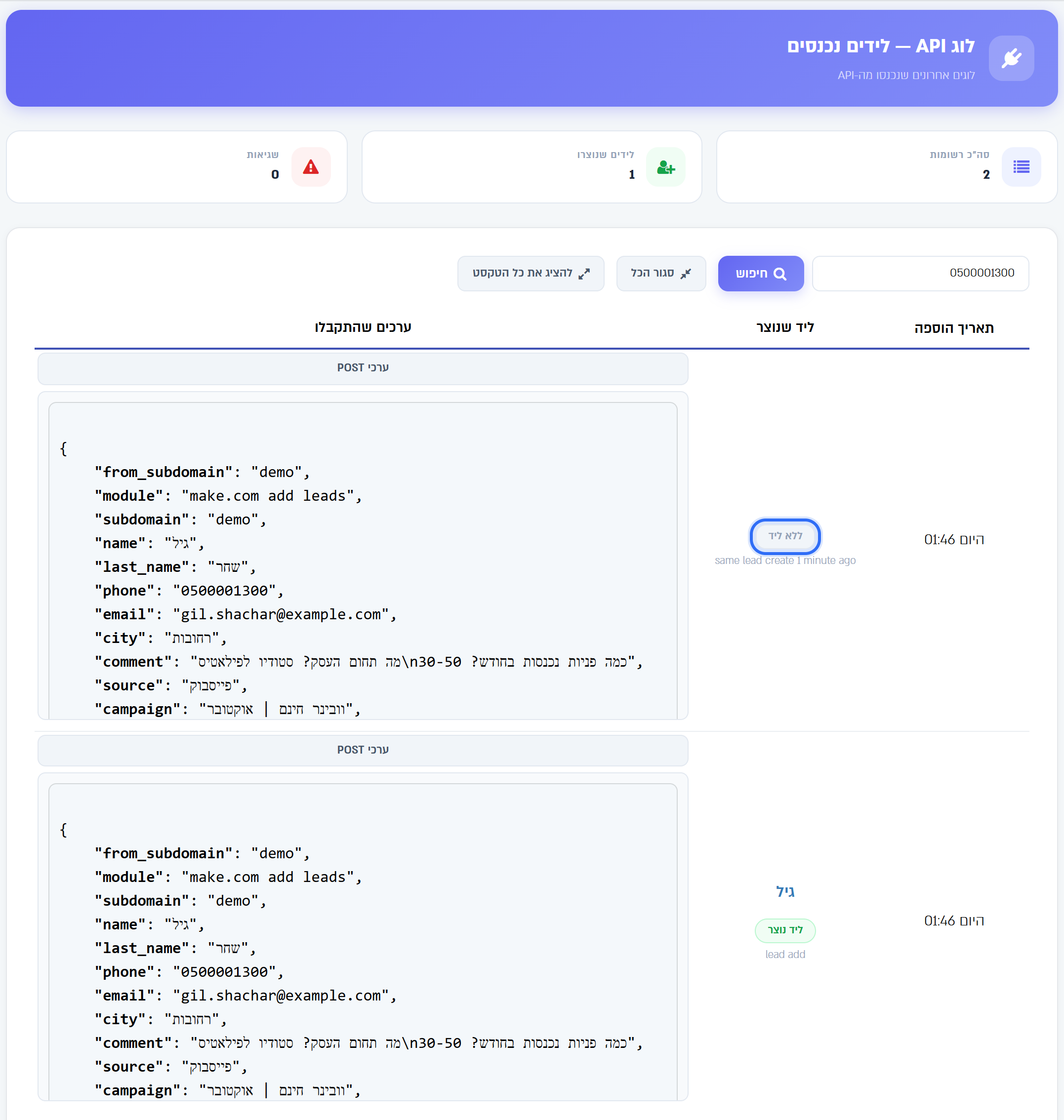Click 'same lead create 1 minute ago' text
This screenshot has height=1120, width=1064.
click(x=785, y=560)
